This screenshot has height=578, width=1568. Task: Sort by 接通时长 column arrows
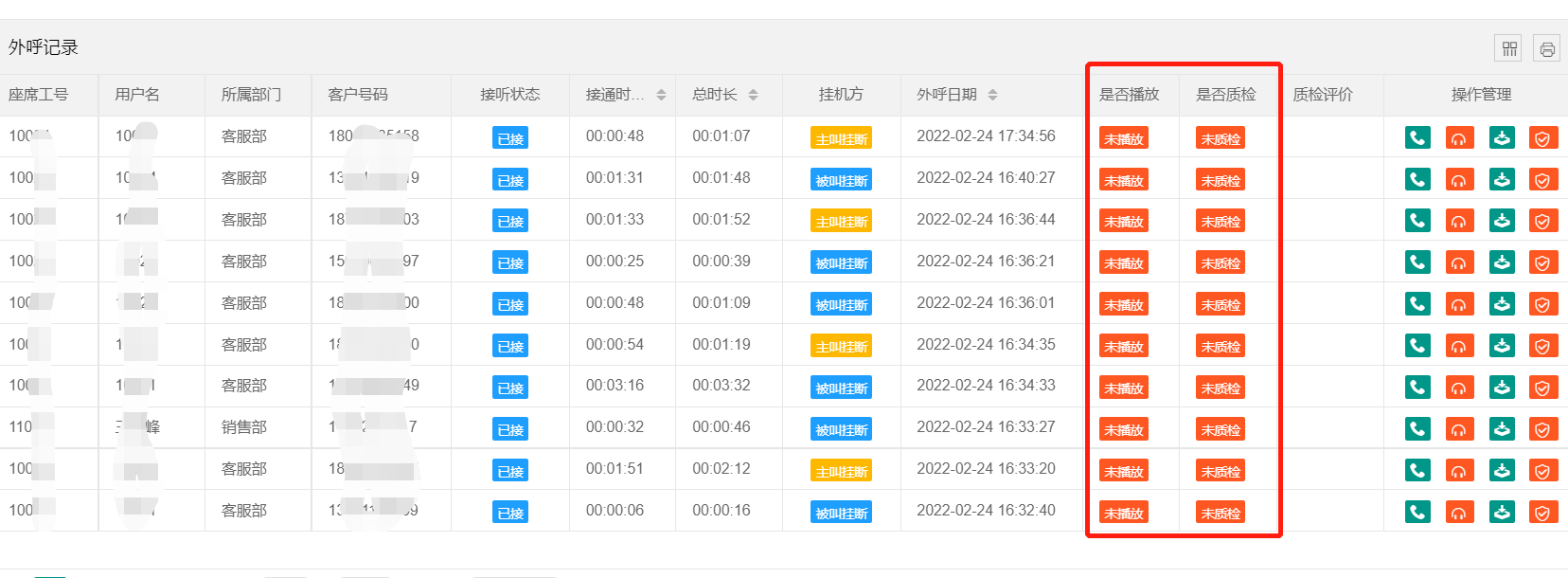(x=661, y=95)
